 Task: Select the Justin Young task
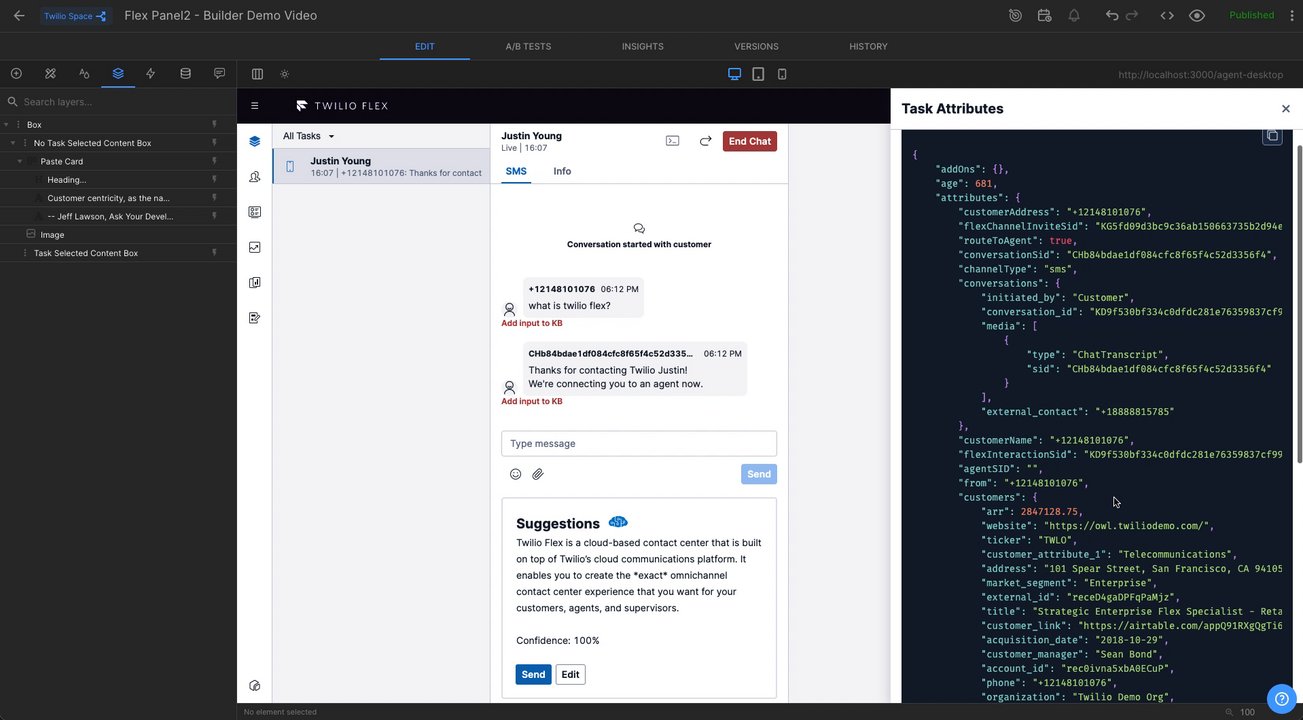pos(381,166)
